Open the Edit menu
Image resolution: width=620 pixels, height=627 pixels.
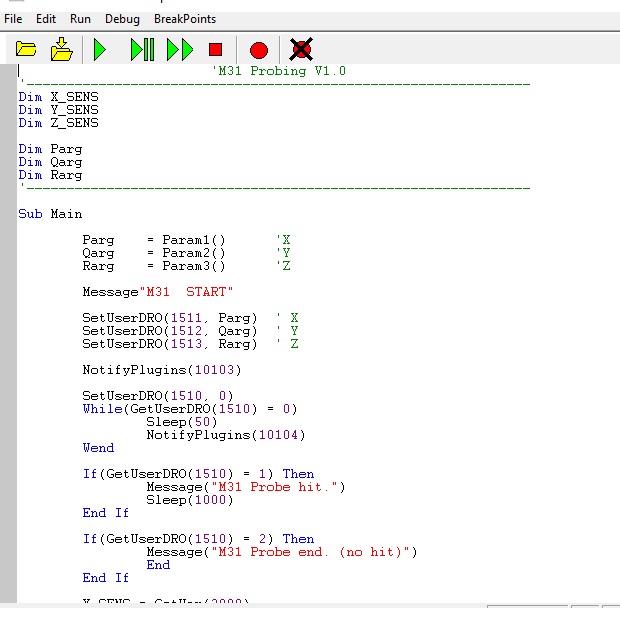point(46,19)
